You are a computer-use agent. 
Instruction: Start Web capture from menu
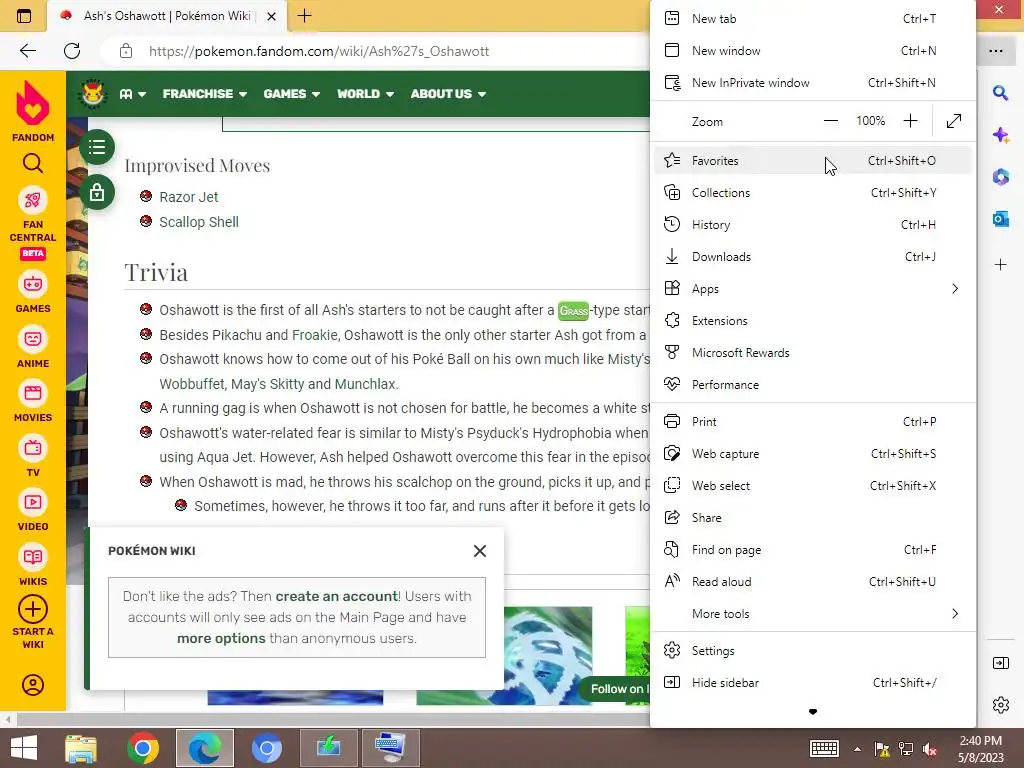click(x=812, y=454)
